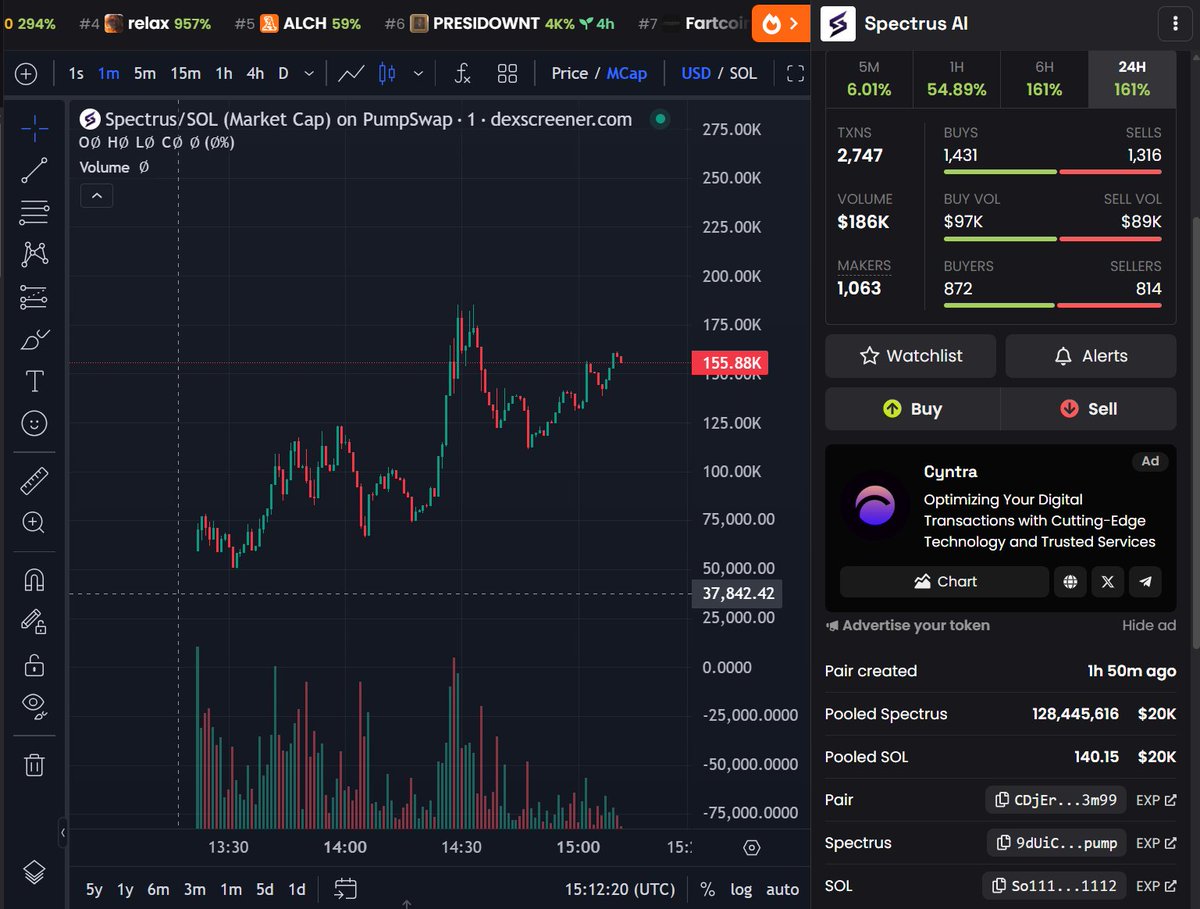Select the Text annotation tool
This screenshot has height=909, width=1200.
click(34, 381)
